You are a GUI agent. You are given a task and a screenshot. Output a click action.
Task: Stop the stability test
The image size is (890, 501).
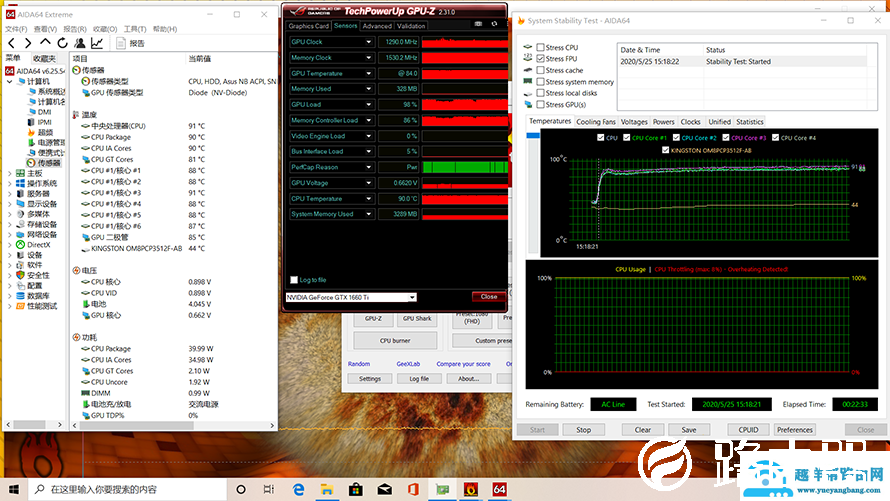(x=583, y=430)
